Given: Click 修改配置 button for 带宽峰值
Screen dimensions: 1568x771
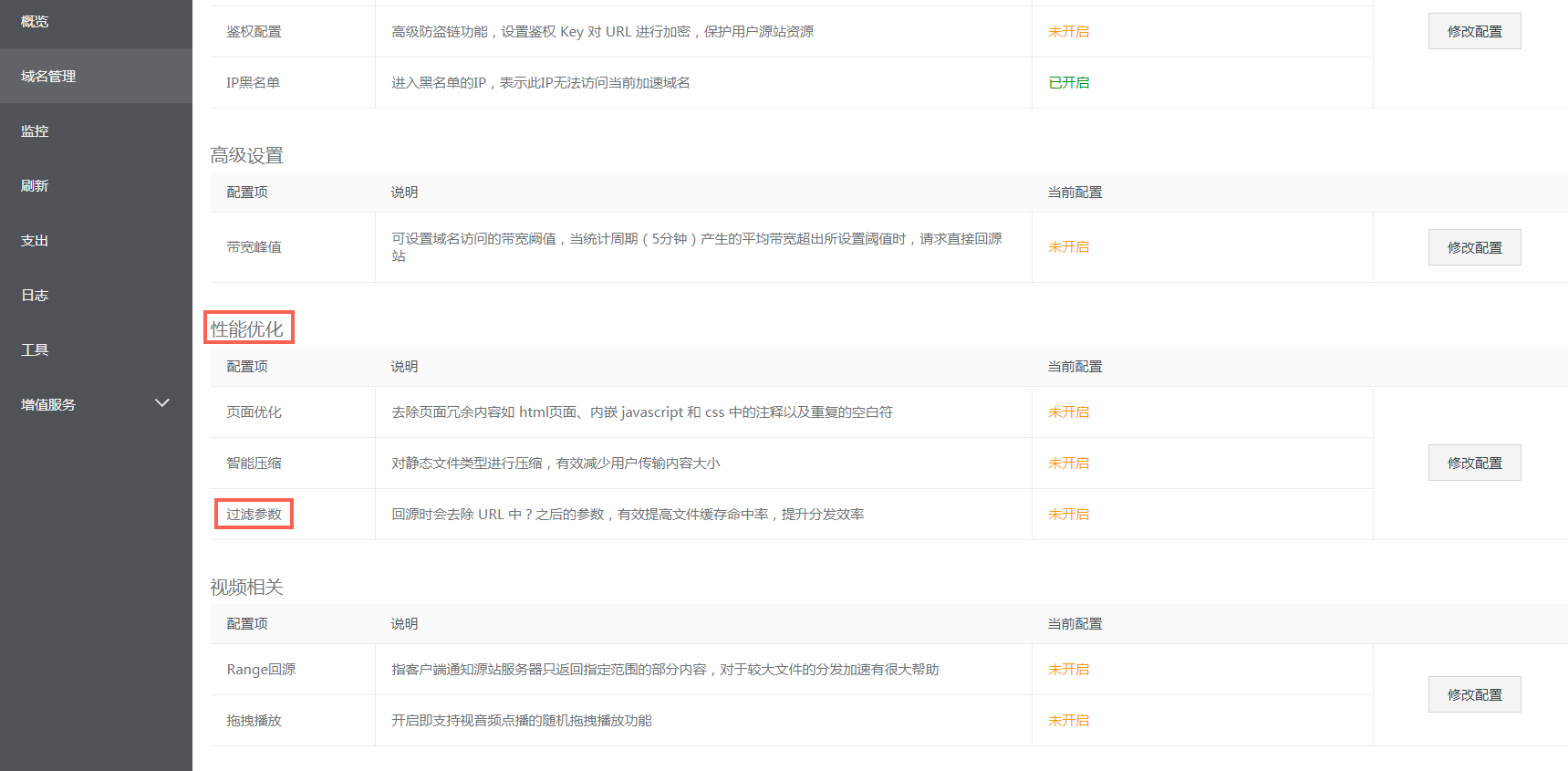Looking at the screenshot, I should click(x=1474, y=247).
